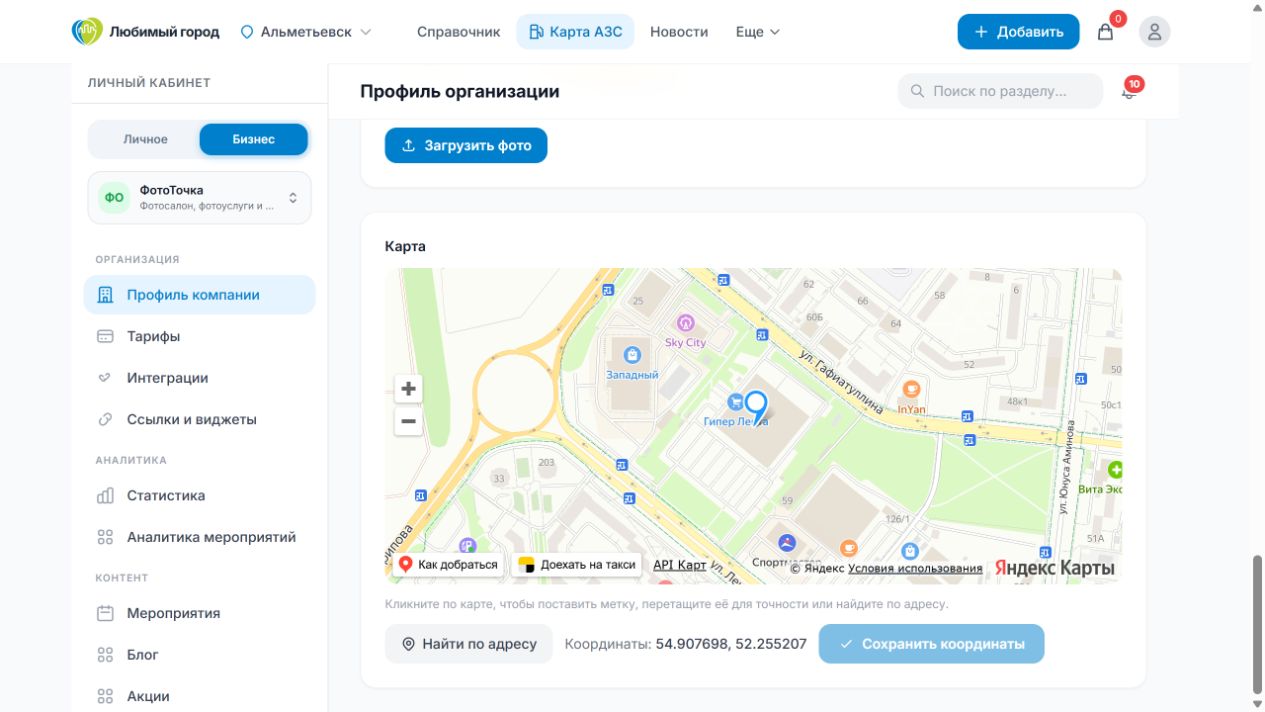Screen dimensions: 1265x712
Task: Click the Статистика bar chart icon
Action: click(x=105, y=495)
